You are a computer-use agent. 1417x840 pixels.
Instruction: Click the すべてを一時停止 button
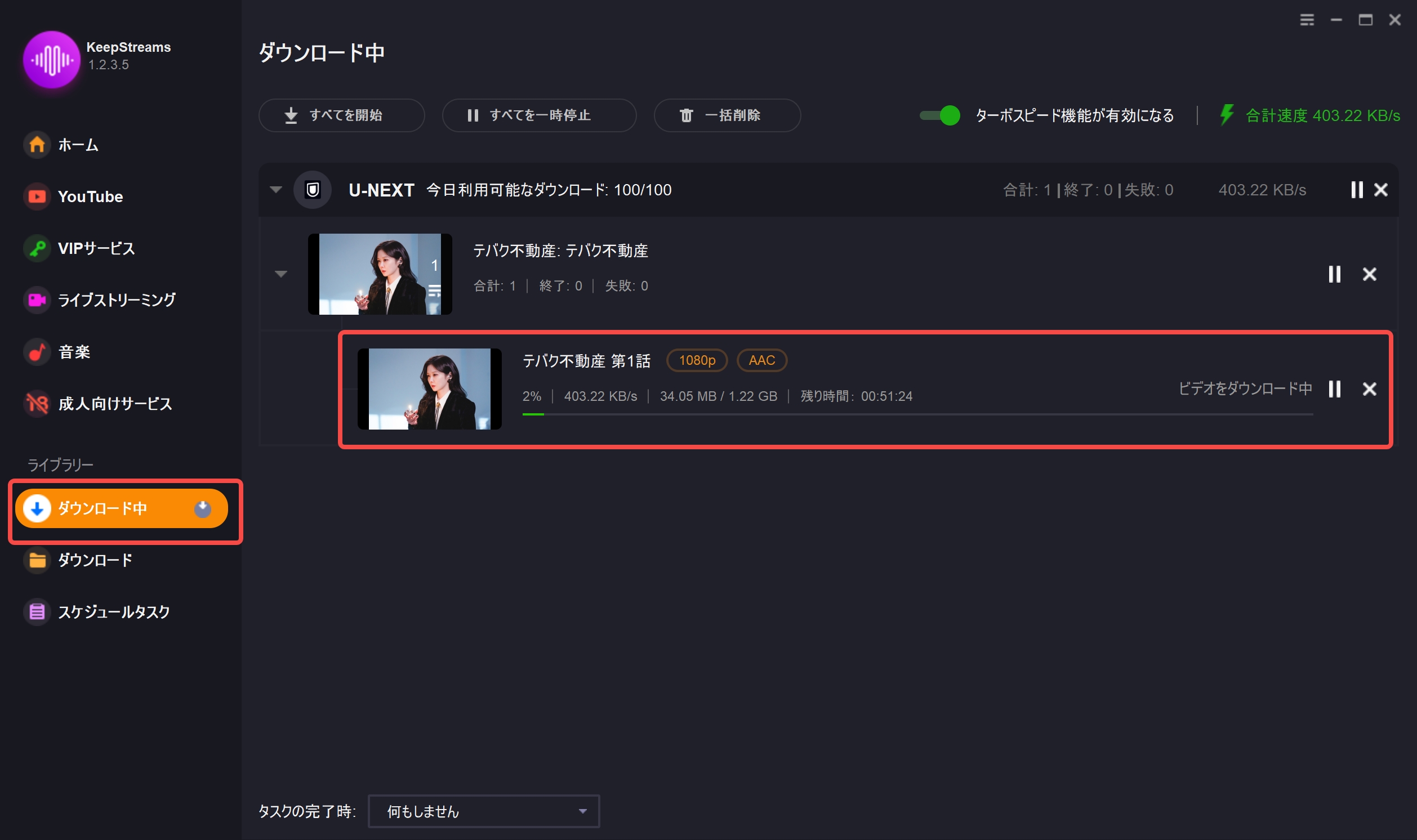coord(539,115)
